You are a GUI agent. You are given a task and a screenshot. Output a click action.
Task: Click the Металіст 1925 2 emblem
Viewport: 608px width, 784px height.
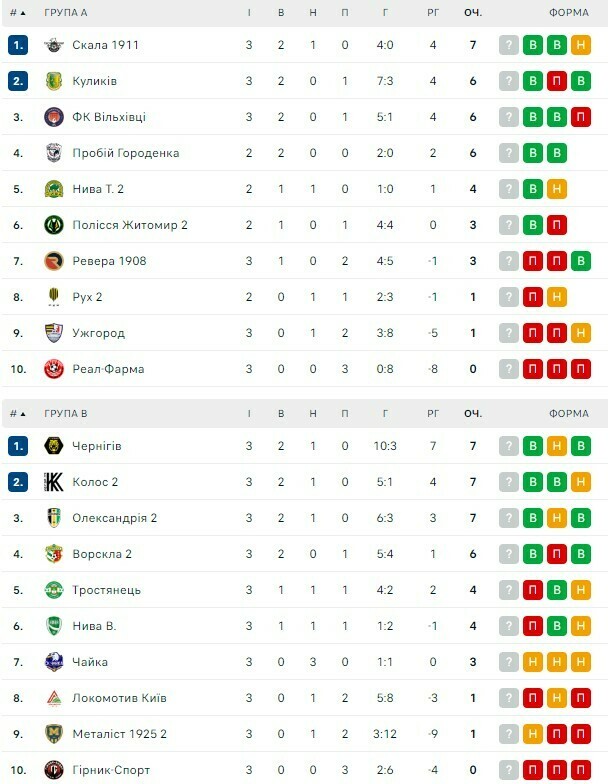[54, 734]
